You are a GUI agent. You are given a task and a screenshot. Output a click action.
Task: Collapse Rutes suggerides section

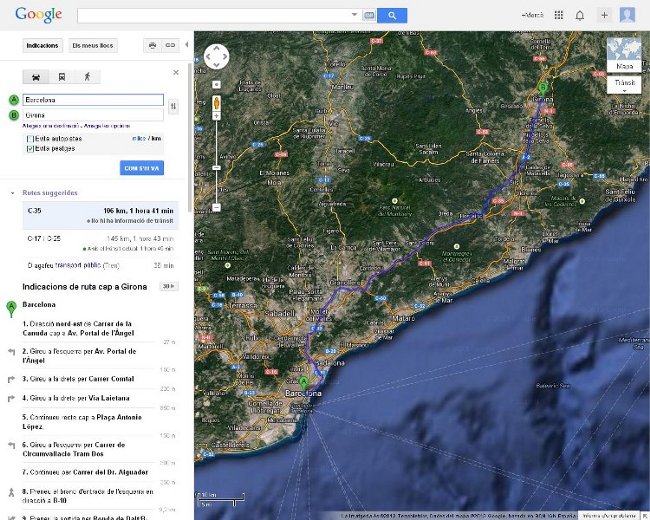pyautogui.click(x=12, y=193)
